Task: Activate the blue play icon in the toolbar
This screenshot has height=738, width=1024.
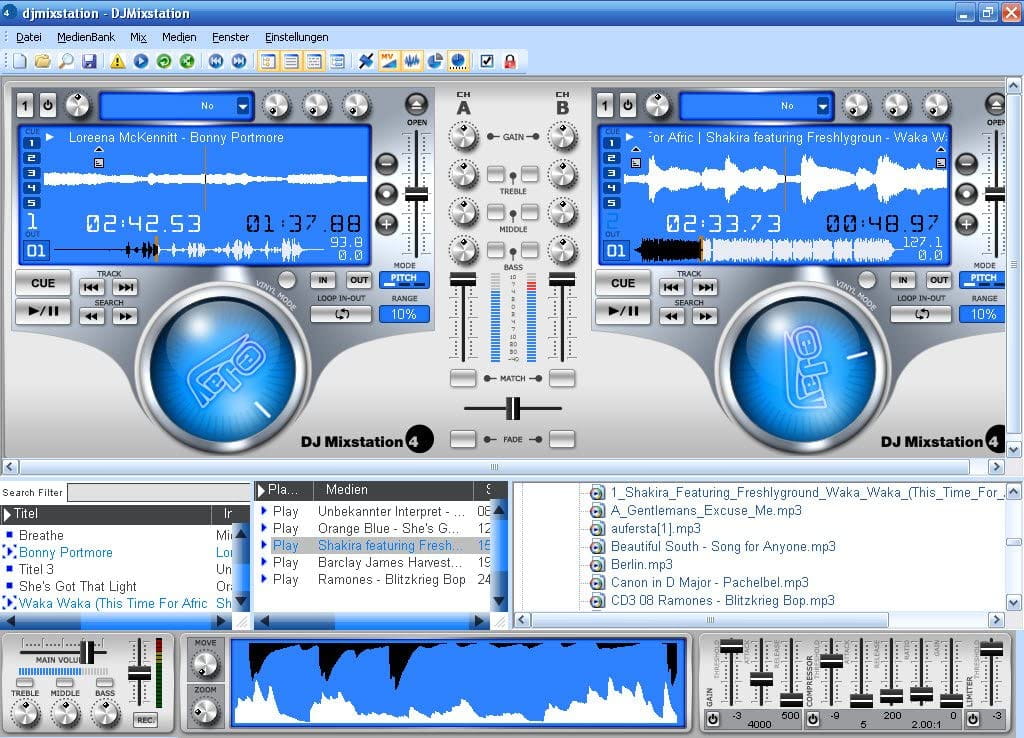Action: point(140,60)
